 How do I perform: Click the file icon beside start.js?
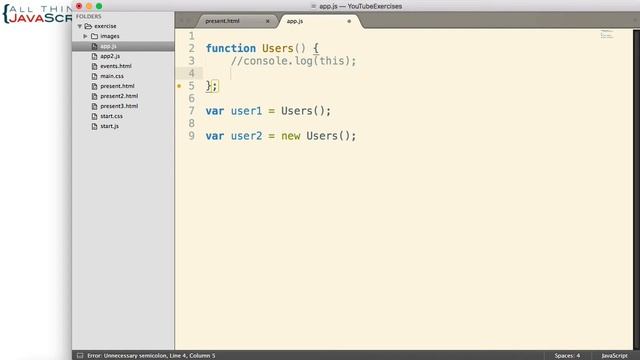pyautogui.click(x=95, y=126)
